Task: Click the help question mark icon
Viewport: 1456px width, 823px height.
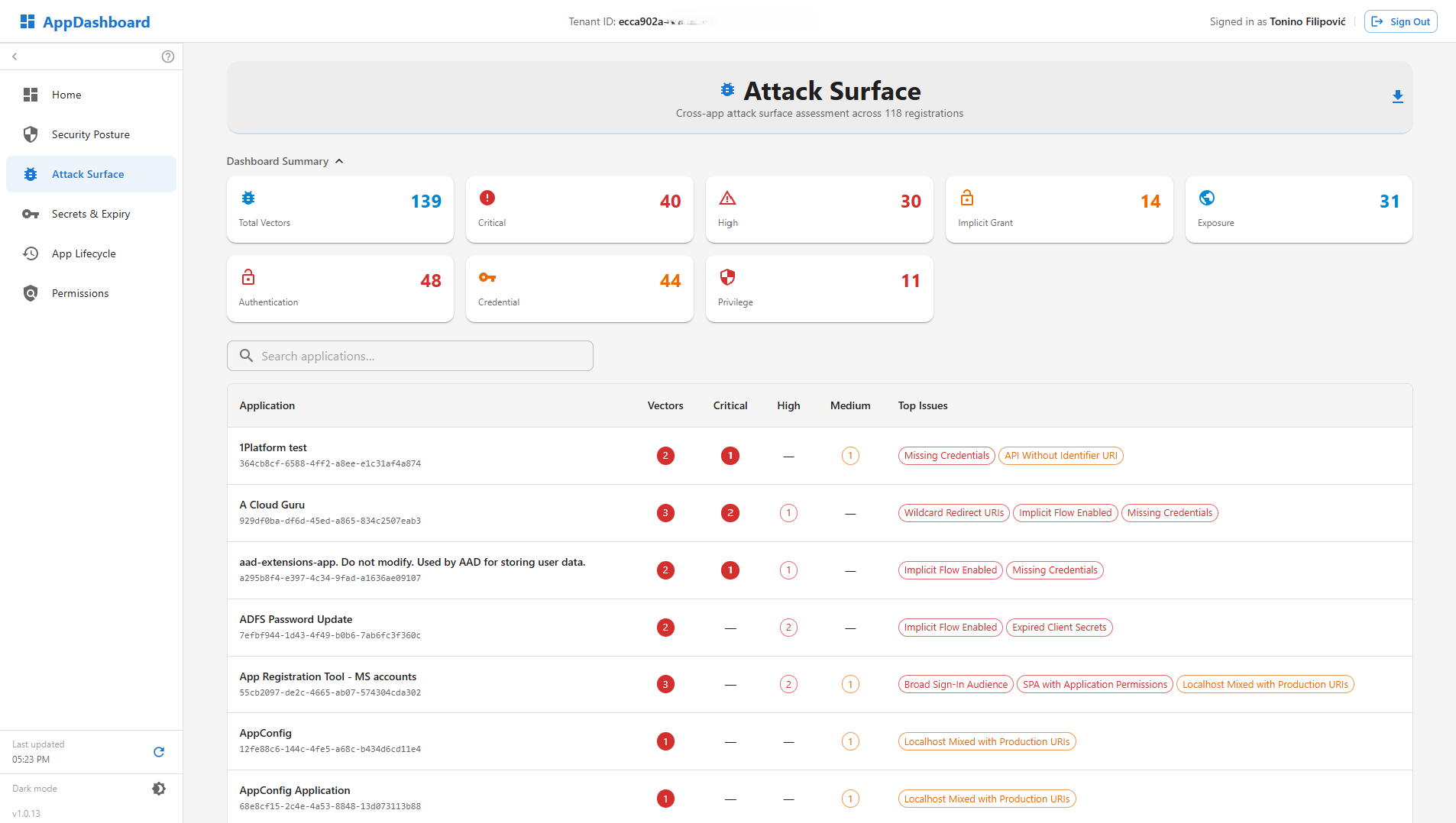Action: (x=168, y=56)
